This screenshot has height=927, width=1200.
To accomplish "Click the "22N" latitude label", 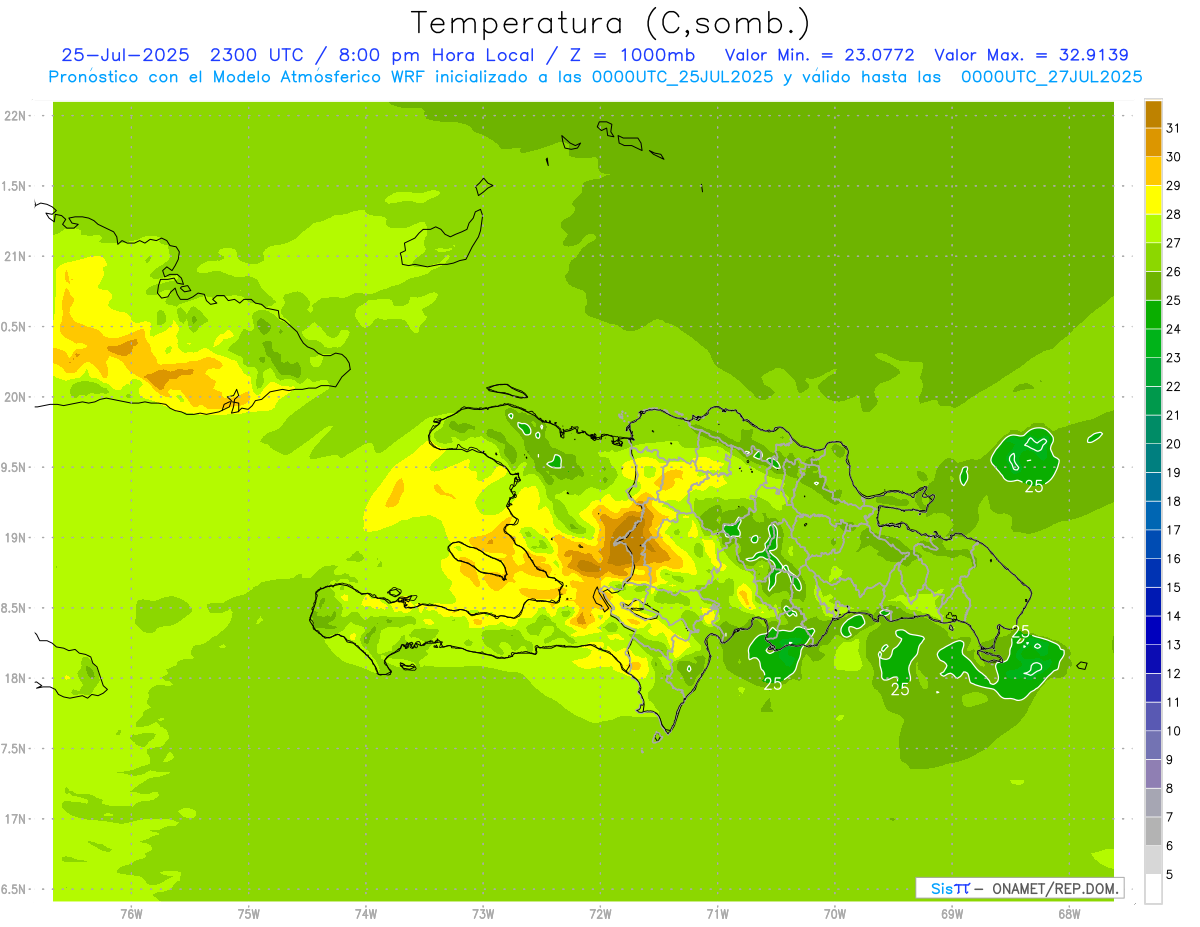I will tap(15, 116).
